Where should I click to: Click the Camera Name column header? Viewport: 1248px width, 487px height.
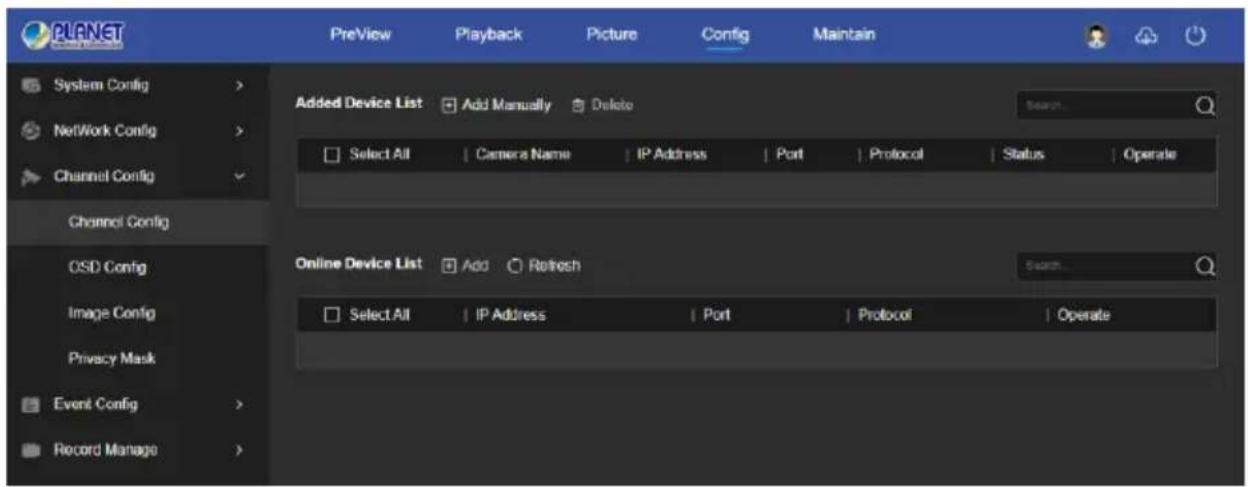524,155
